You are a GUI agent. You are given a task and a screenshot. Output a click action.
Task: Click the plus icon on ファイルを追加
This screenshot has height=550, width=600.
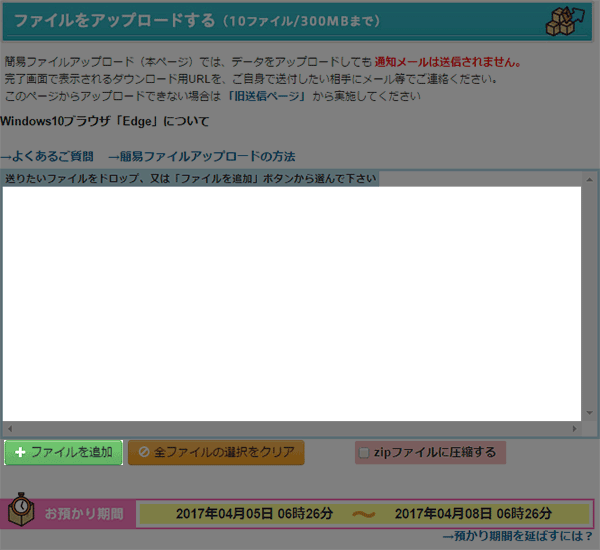(x=20, y=452)
